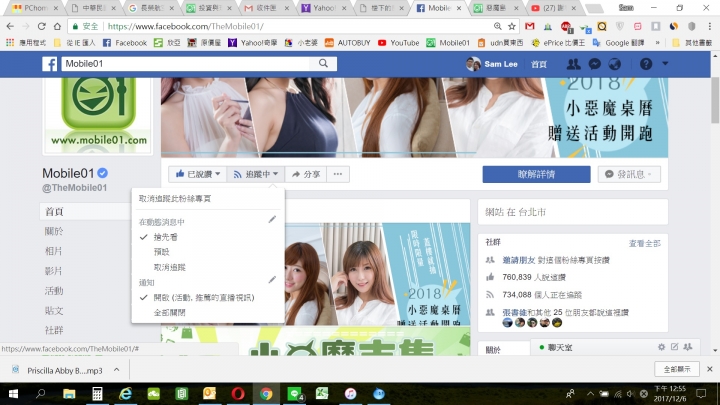Click create group icon in chat bar
Image resolution: width=720 pixels, height=405 pixels.
pos(687,347)
